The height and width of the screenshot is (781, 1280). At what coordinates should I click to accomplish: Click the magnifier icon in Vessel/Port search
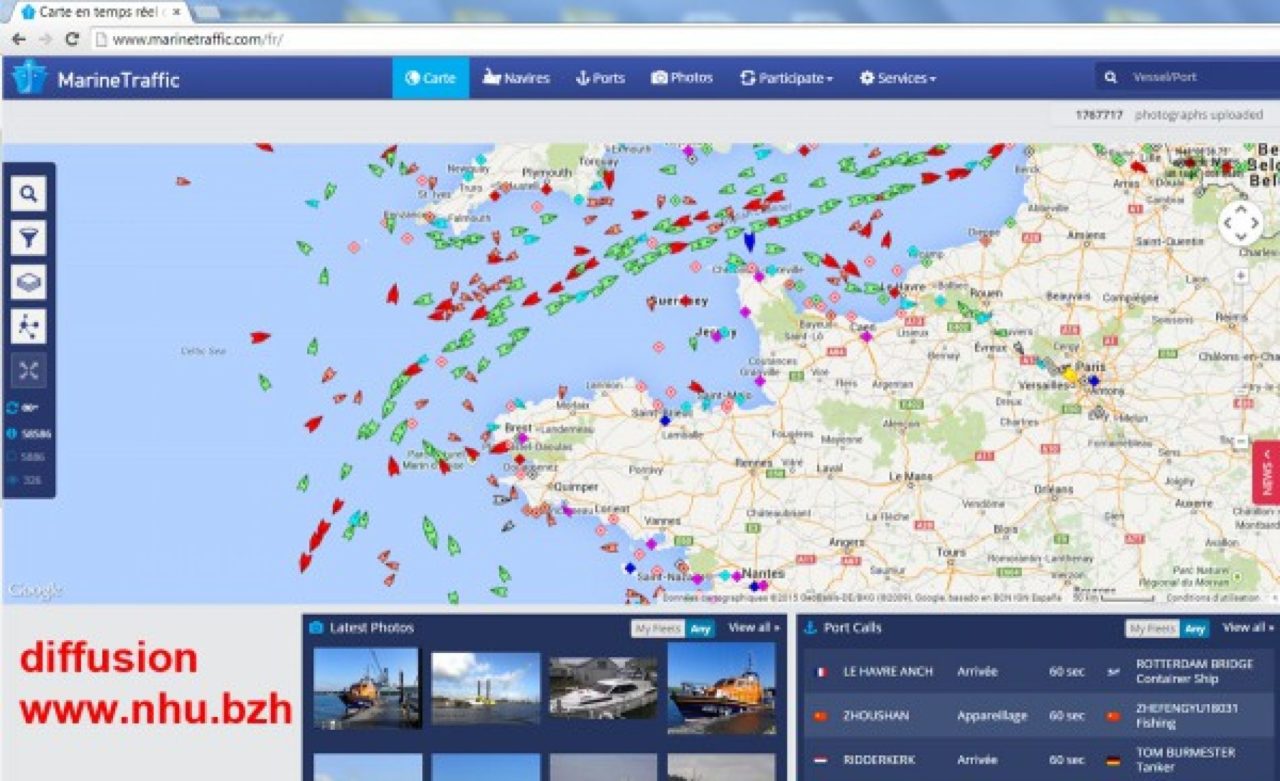(1111, 77)
